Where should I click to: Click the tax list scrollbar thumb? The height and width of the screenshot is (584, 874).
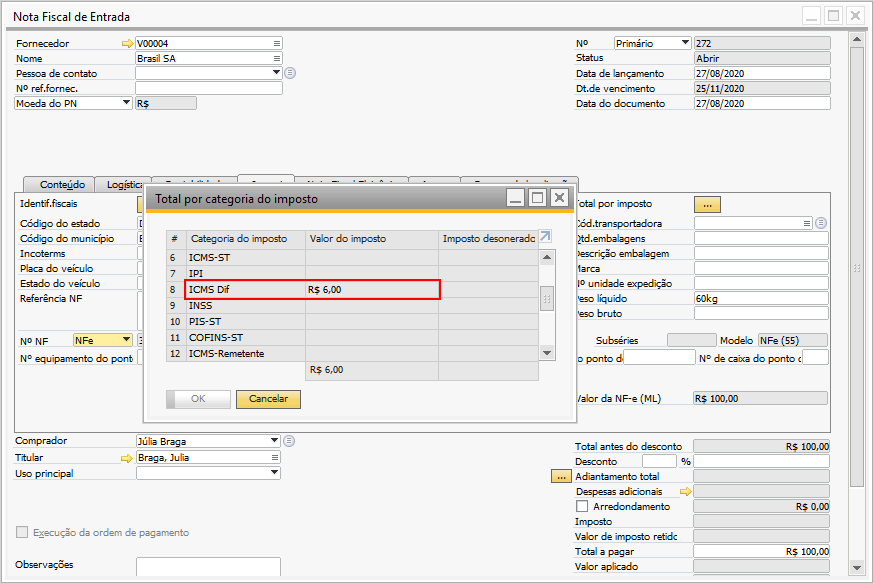click(547, 299)
